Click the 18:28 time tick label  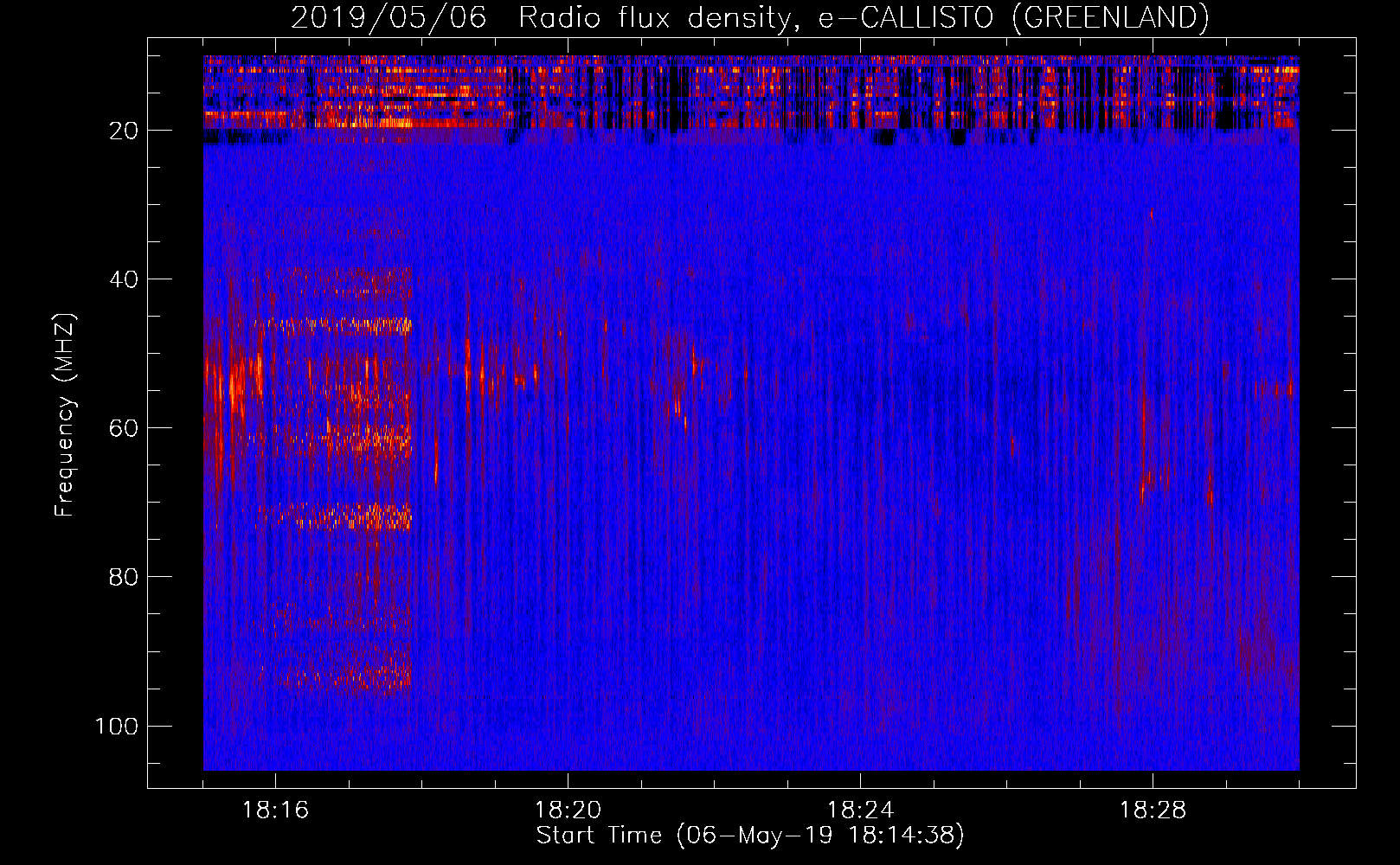tap(1153, 811)
